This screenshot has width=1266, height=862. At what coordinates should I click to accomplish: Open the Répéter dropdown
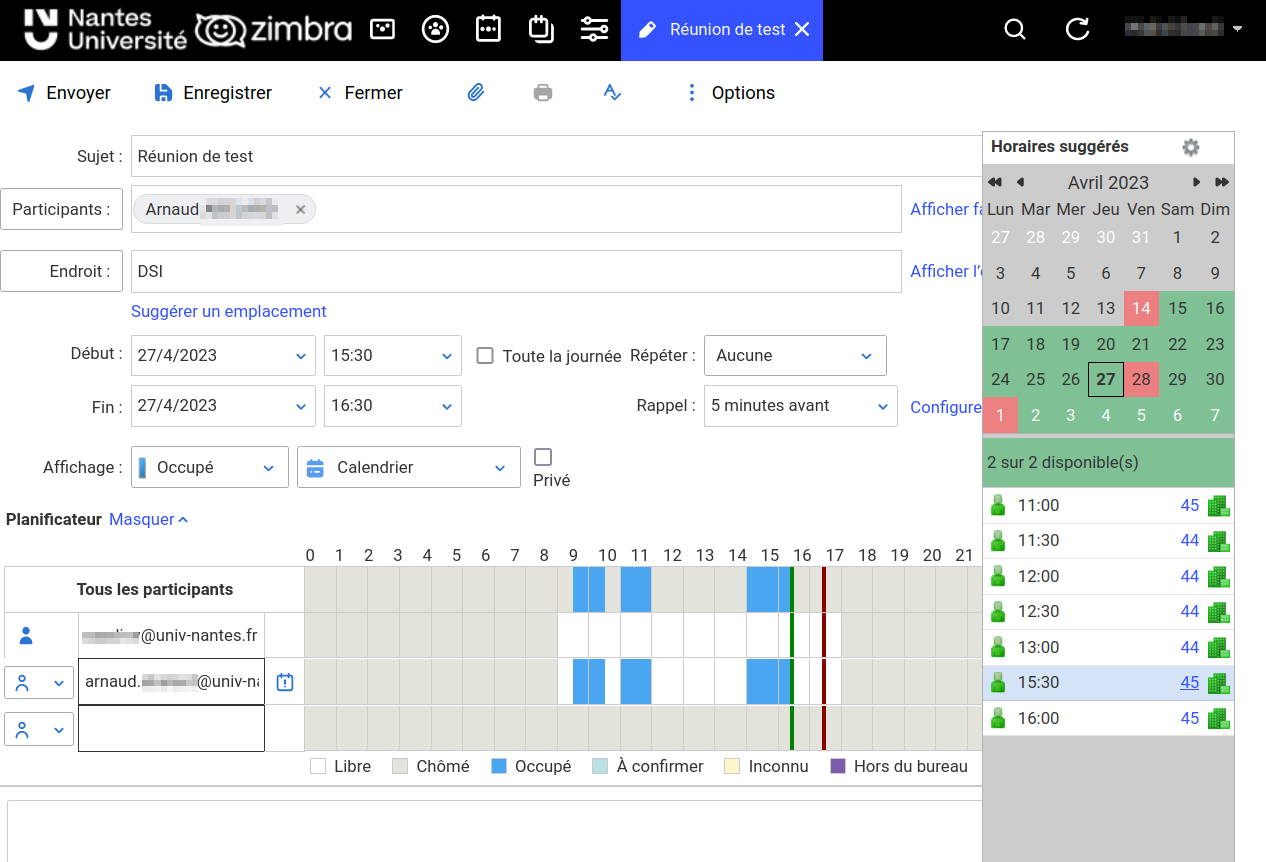[x=795, y=356]
